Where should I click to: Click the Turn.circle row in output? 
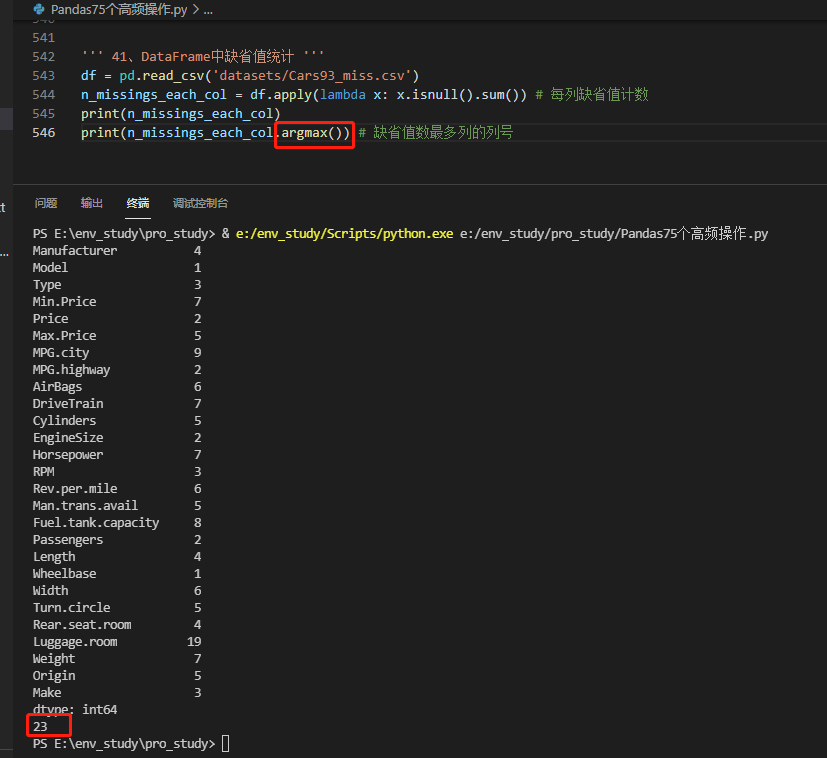pyautogui.click(x=117, y=608)
